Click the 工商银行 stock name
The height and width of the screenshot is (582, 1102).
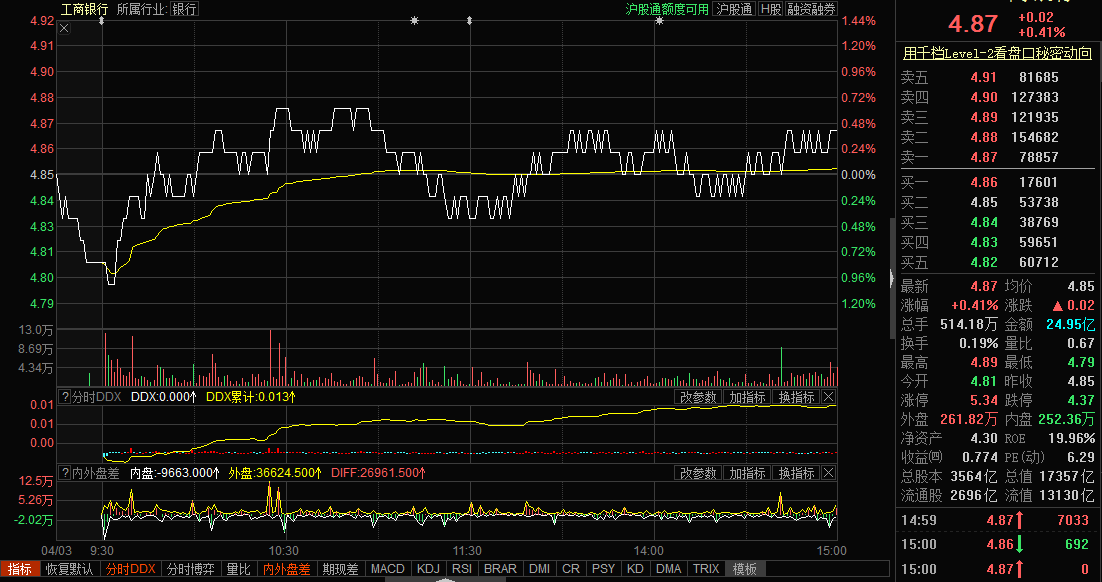coord(84,9)
